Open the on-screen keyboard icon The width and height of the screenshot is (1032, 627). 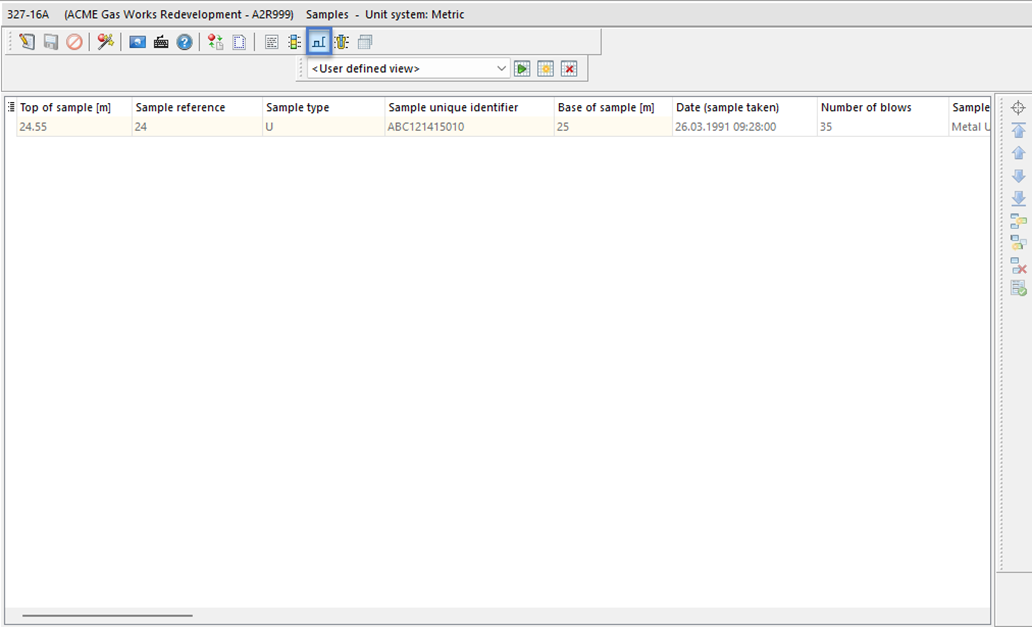tap(161, 42)
